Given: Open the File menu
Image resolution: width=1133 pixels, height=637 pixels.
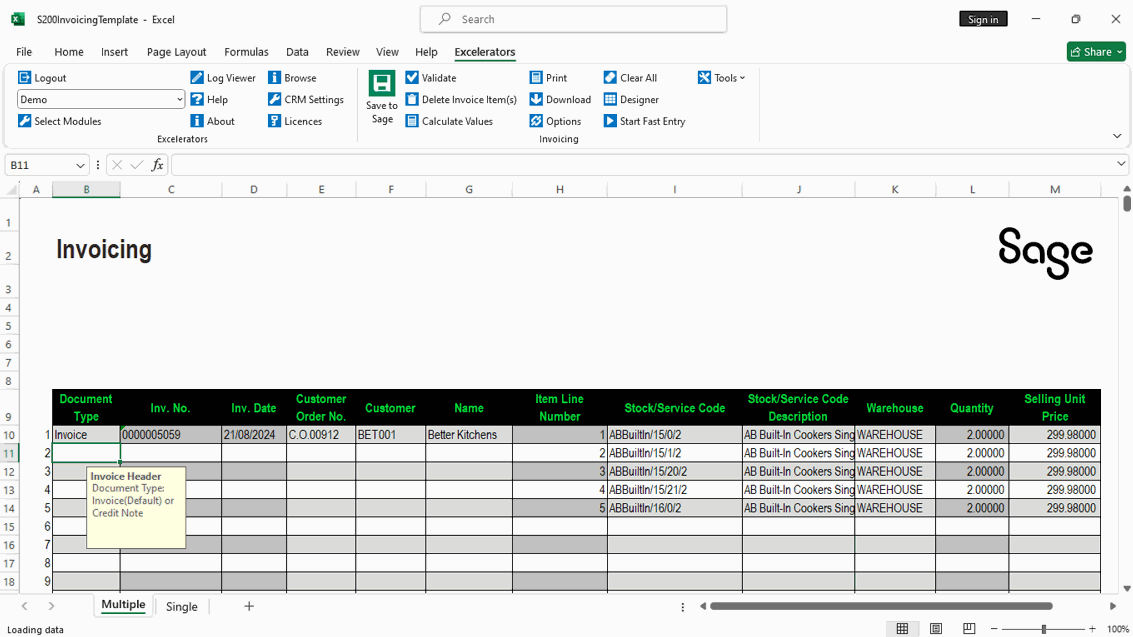Looking at the screenshot, I should coord(24,52).
